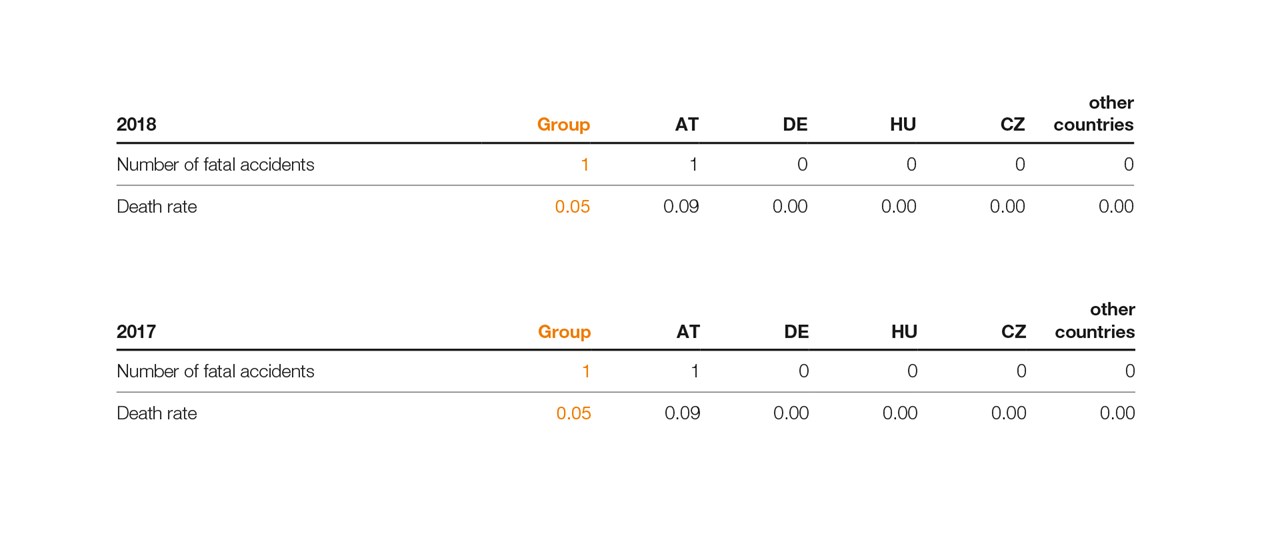Click the CZ death rate value in 2017 table

[1008, 414]
